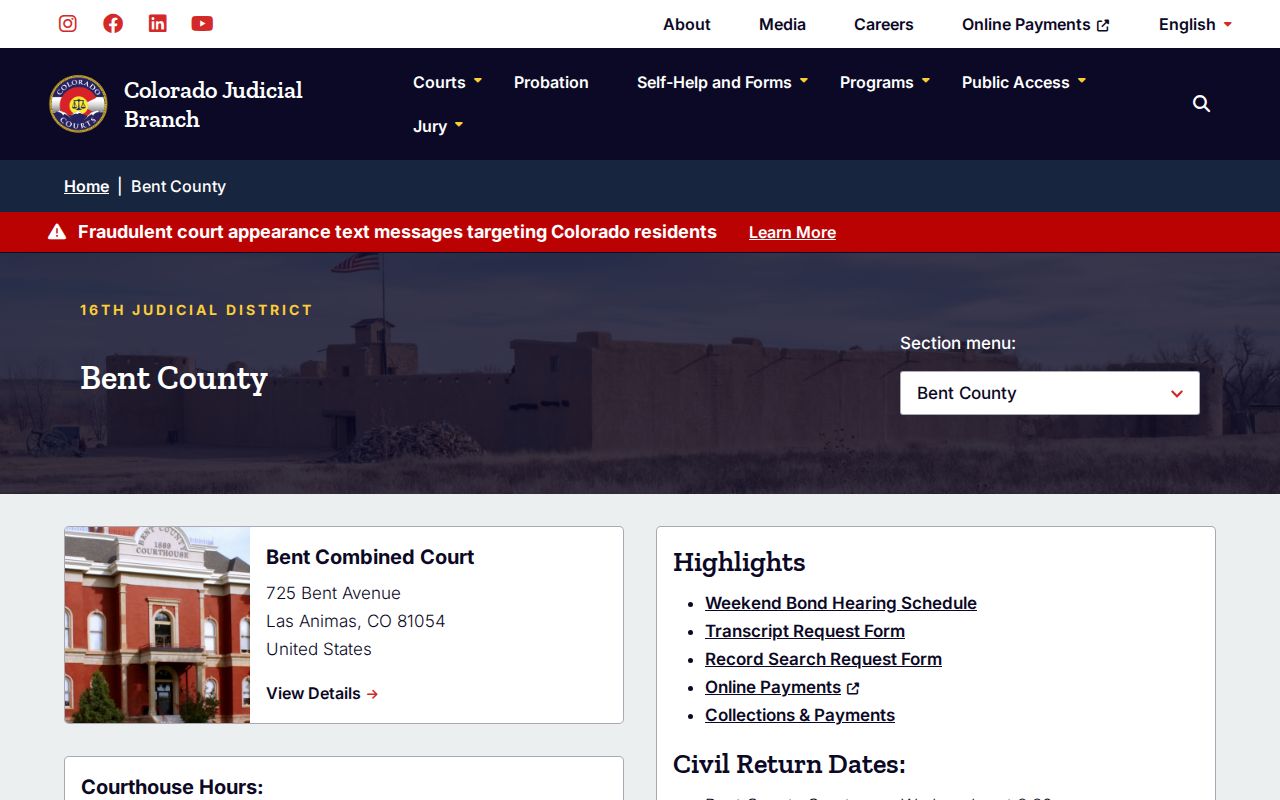Click the external link icon beside Online Payments in Highlights
The width and height of the screenshot is (1280, 800).
pos(853,688)
